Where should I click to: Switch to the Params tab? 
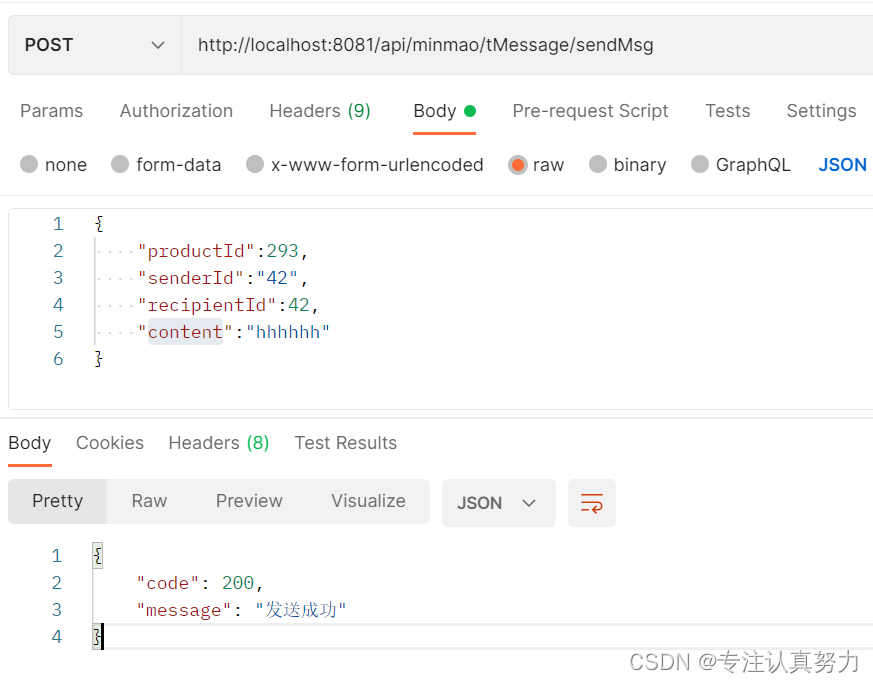51,111
